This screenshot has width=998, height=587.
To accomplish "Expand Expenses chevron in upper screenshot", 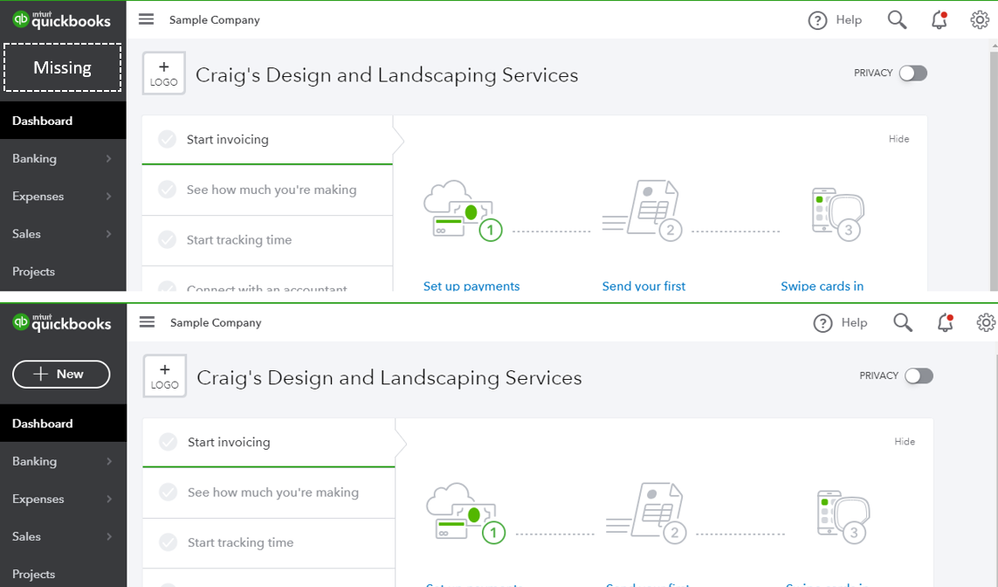I will coord(109,196).
